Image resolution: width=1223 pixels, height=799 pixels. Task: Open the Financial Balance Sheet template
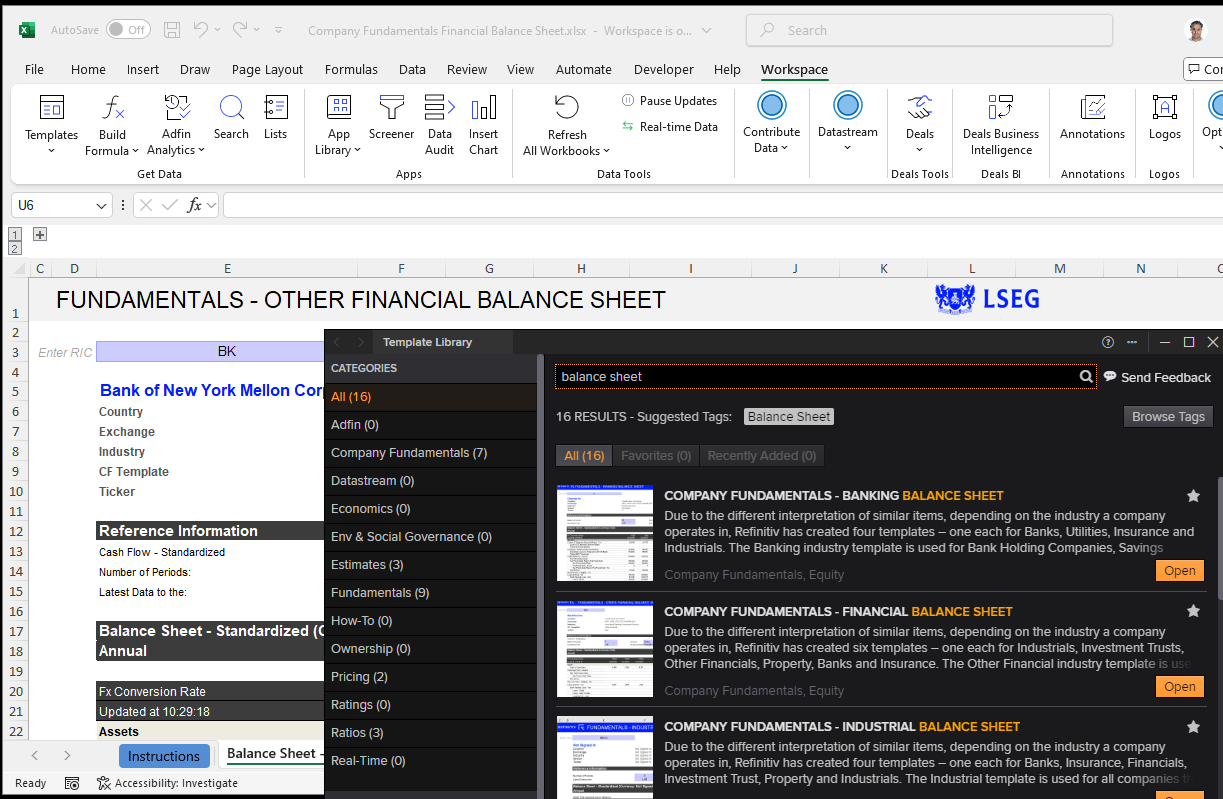[x=1180, y=686]
